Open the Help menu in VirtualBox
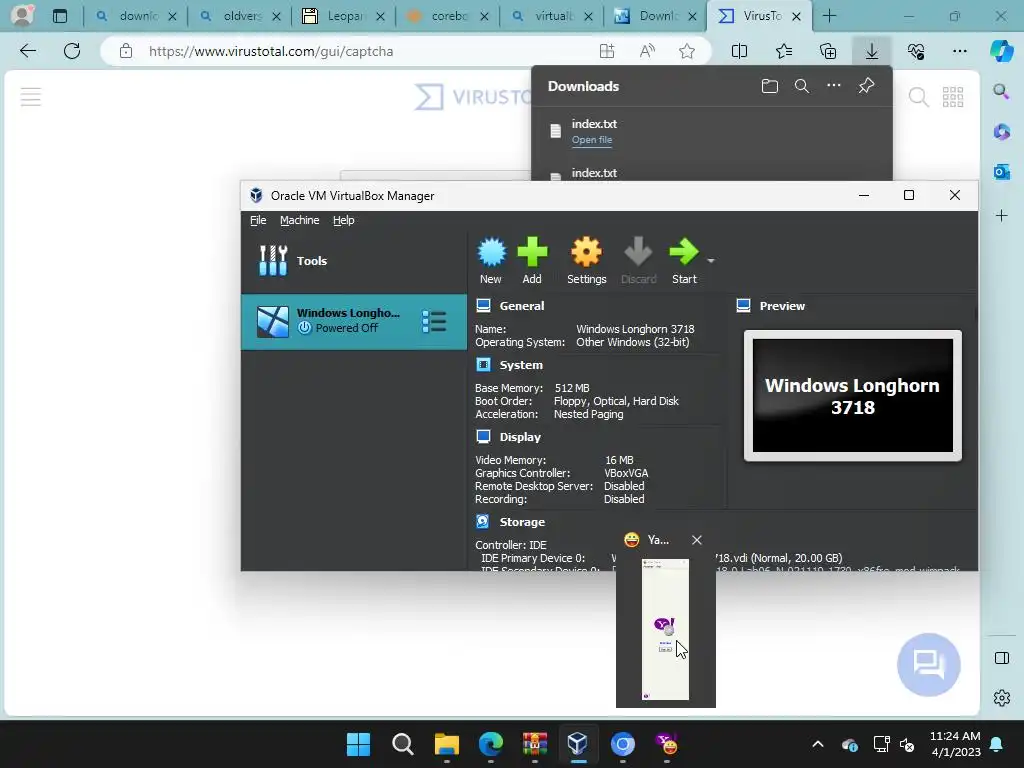This screenshot has height=768, width=1024. 344,220
